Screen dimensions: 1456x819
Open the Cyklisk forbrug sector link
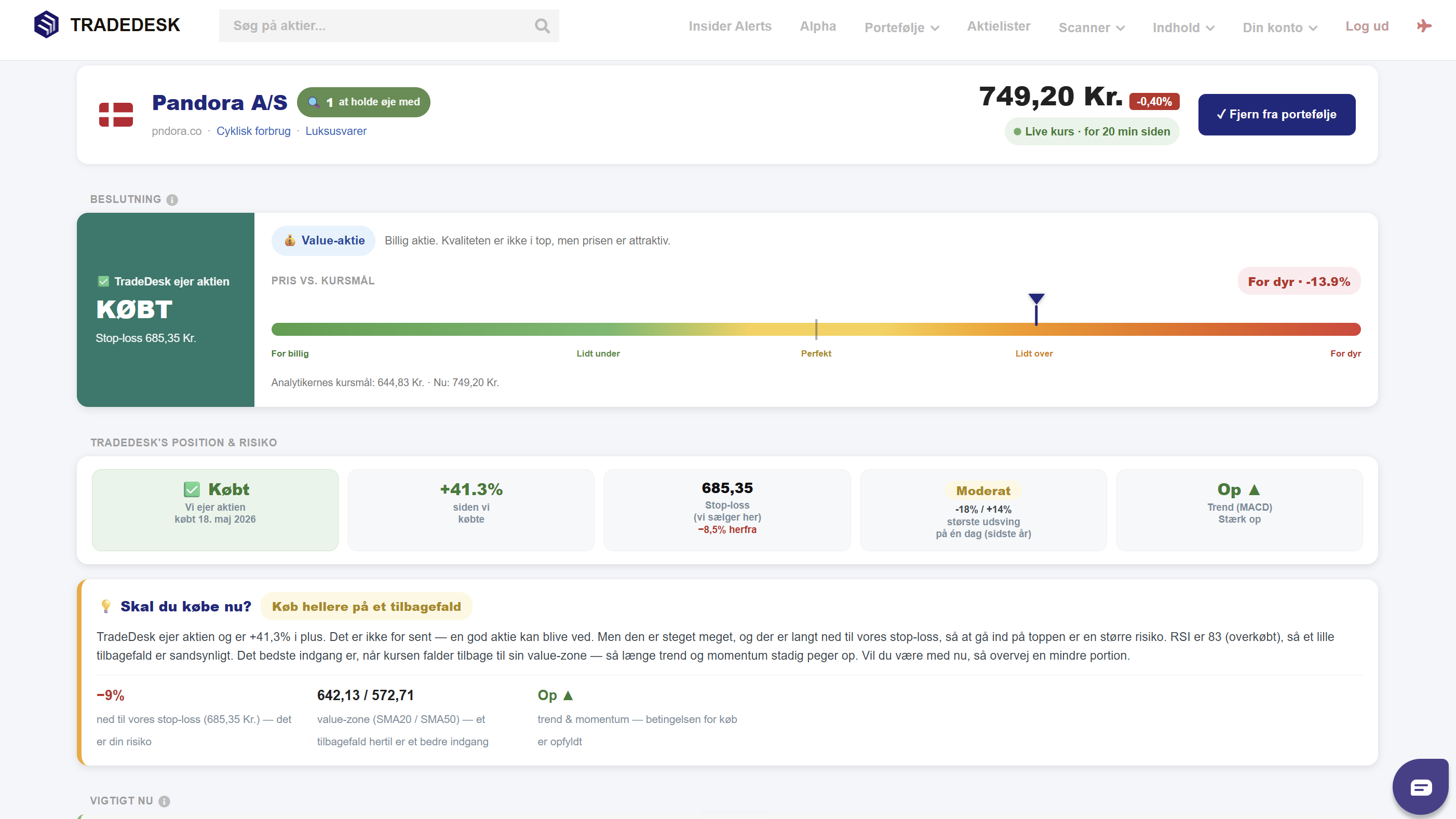point(253,131)
